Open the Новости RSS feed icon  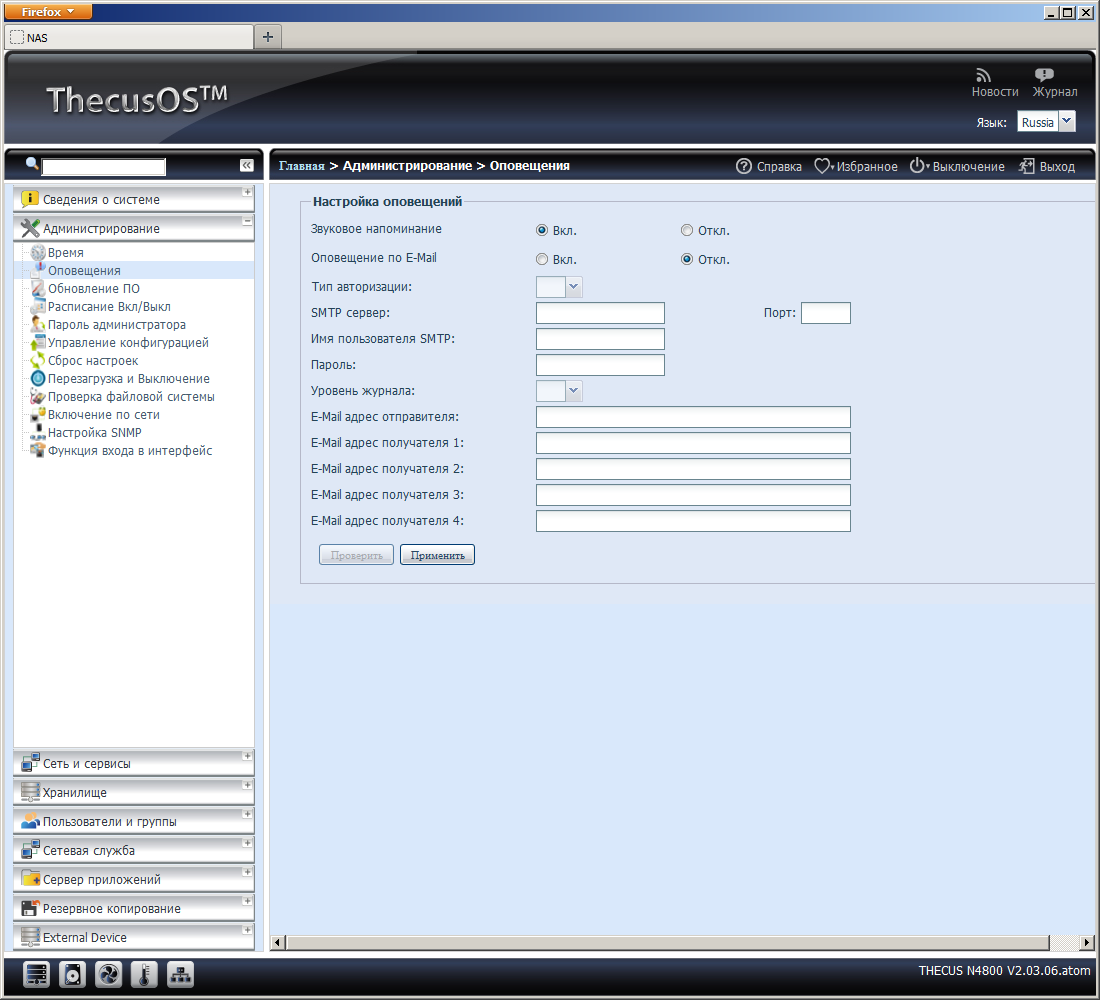point(983,75)
